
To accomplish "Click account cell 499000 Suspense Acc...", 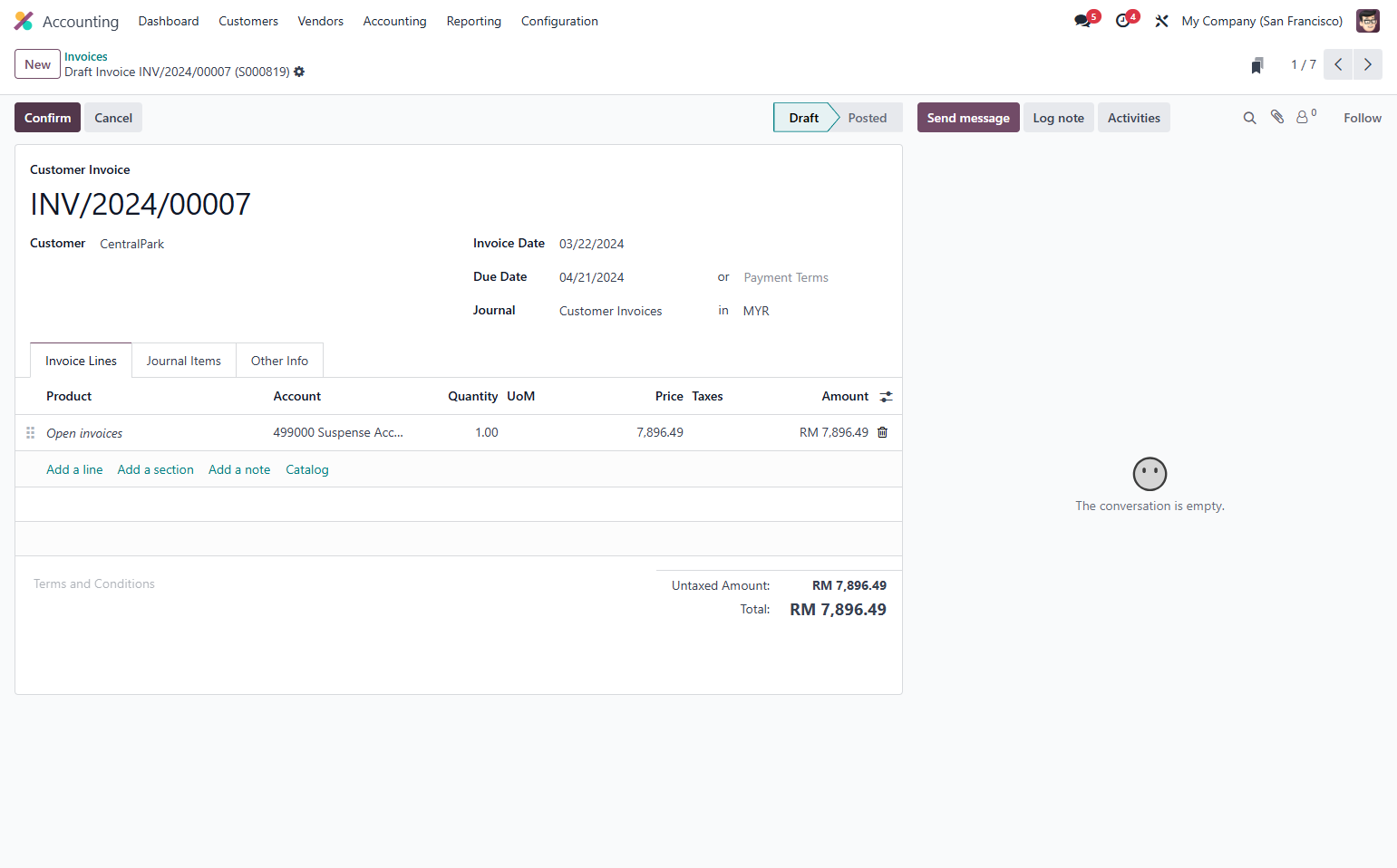I will pos(338,432).
